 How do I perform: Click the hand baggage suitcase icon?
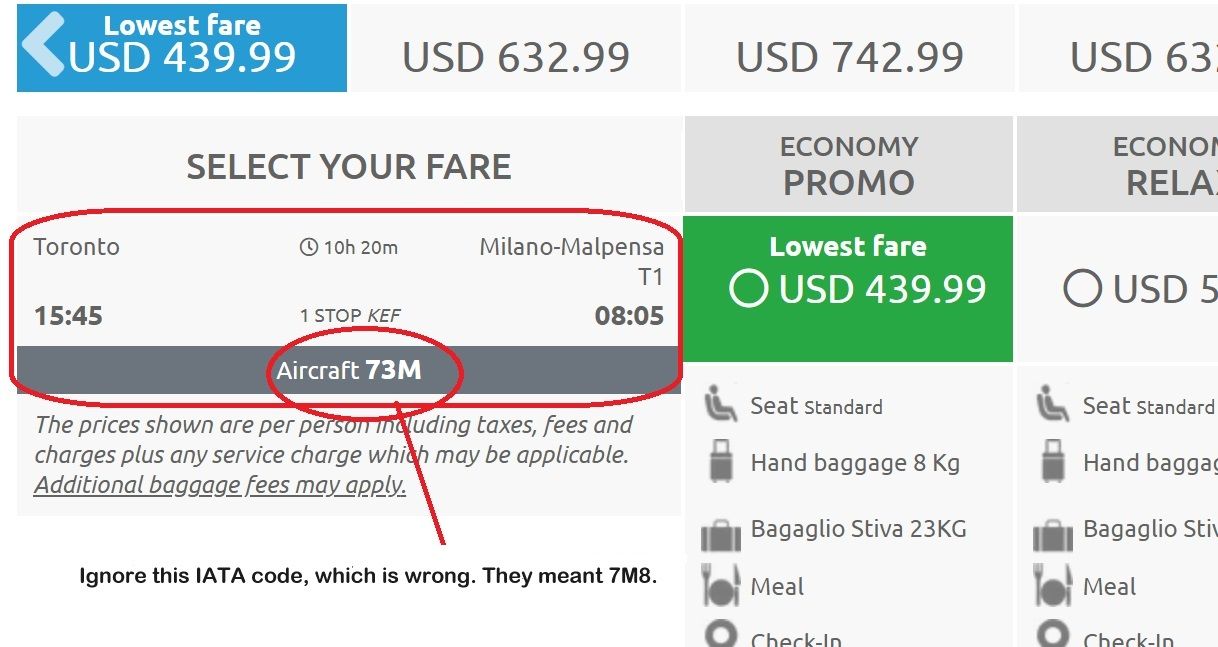(x=719, y=462)
